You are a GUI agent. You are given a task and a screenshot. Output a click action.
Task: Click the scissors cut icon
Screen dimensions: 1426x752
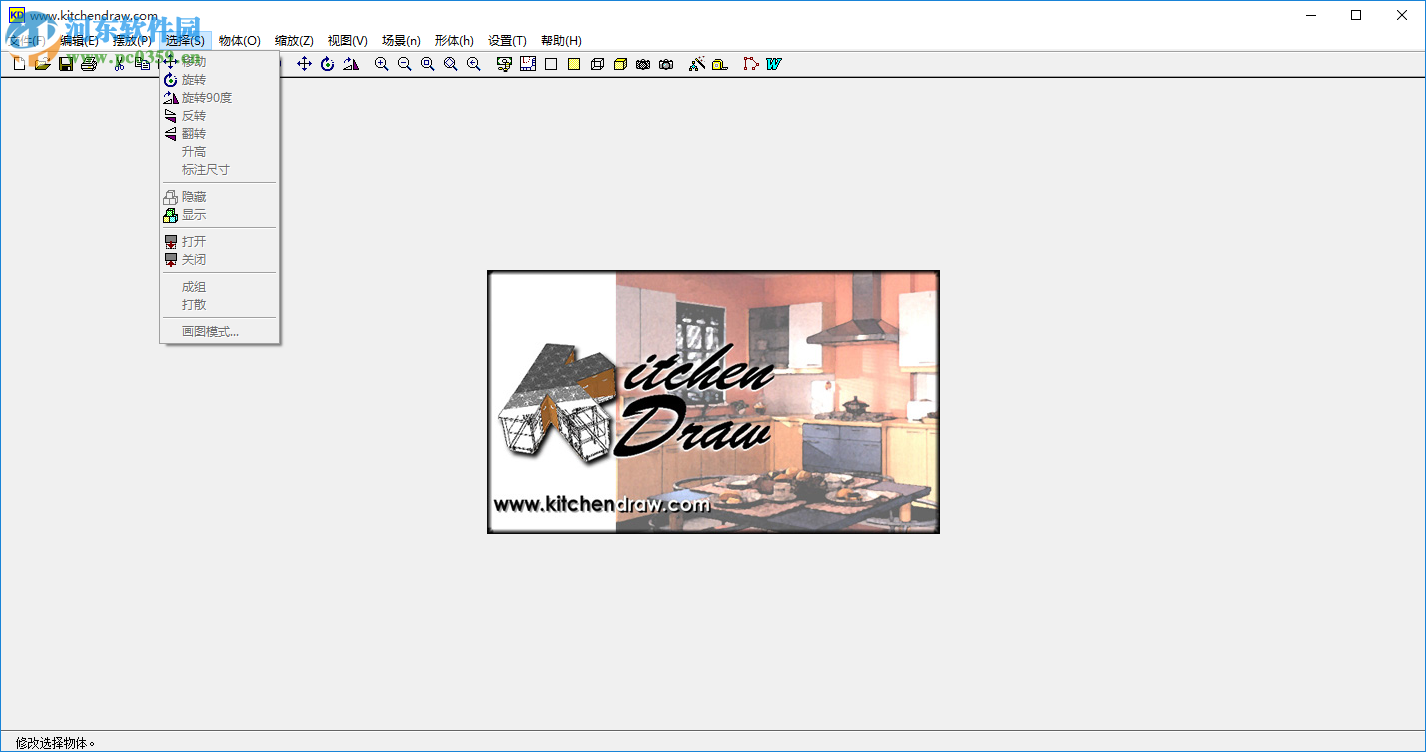click(119, 64)
